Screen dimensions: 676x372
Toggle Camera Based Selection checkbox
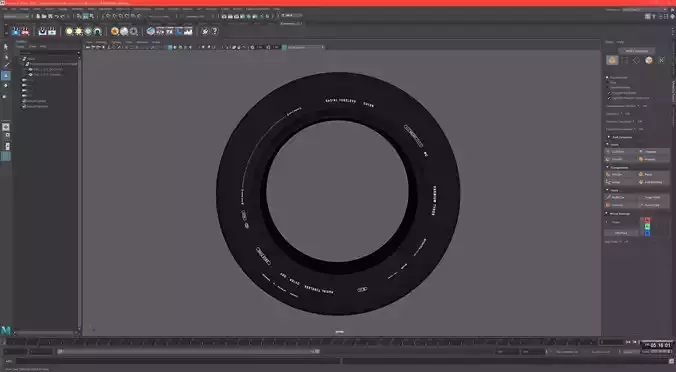tap(609, 93)
